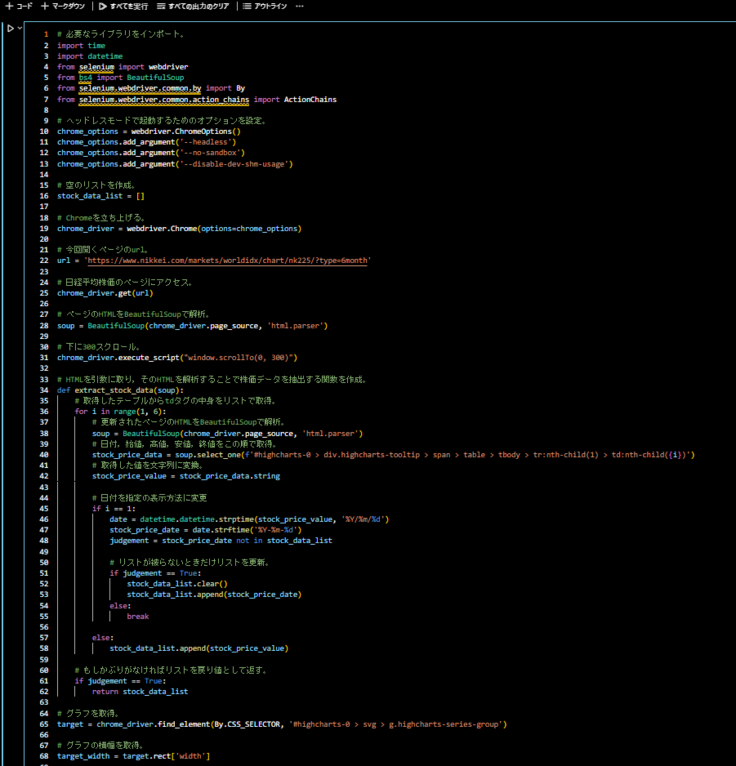Add a new code cell with コード
The height and width of the screenshot is (766, 736).
coord(18,6)
